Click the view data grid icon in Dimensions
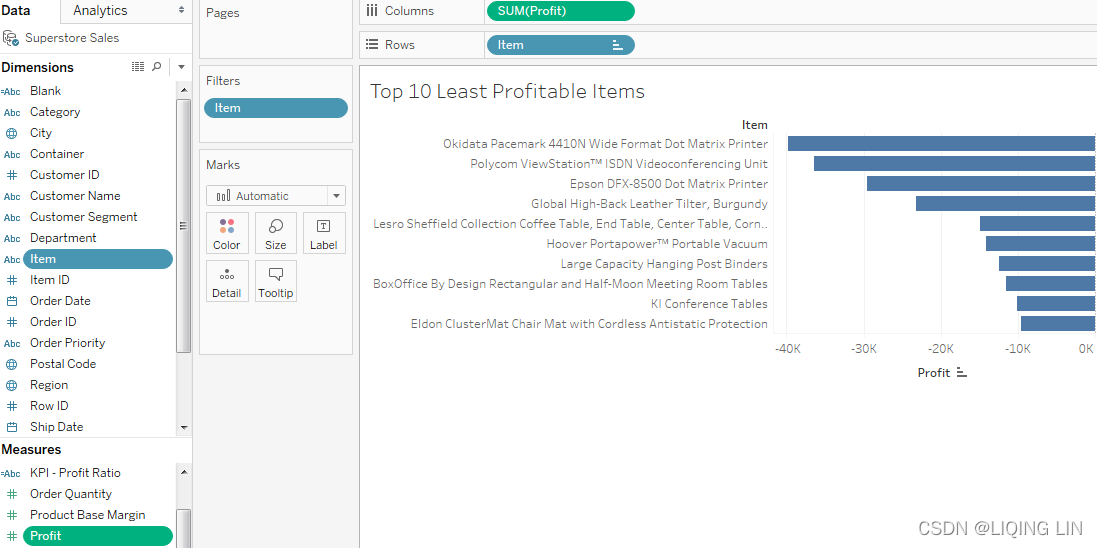 138,66
